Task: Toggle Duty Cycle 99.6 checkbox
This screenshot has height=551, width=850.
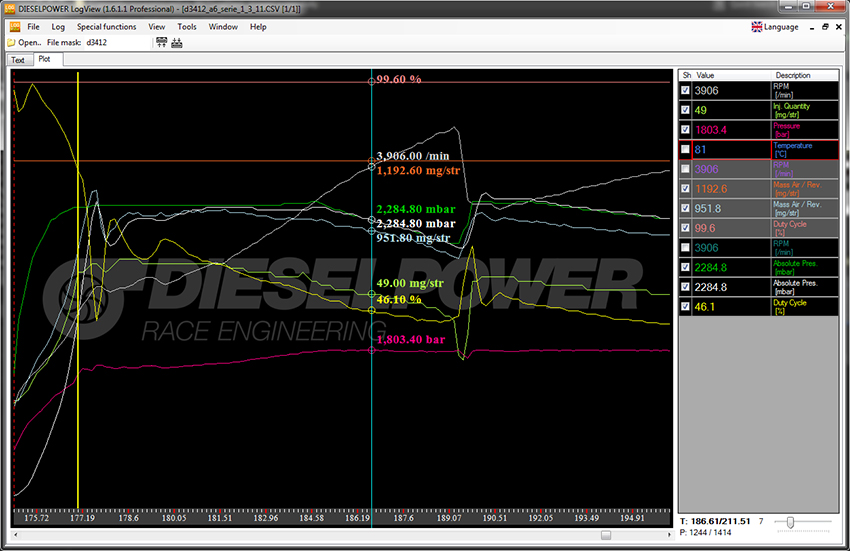Action: pos(685,228)
